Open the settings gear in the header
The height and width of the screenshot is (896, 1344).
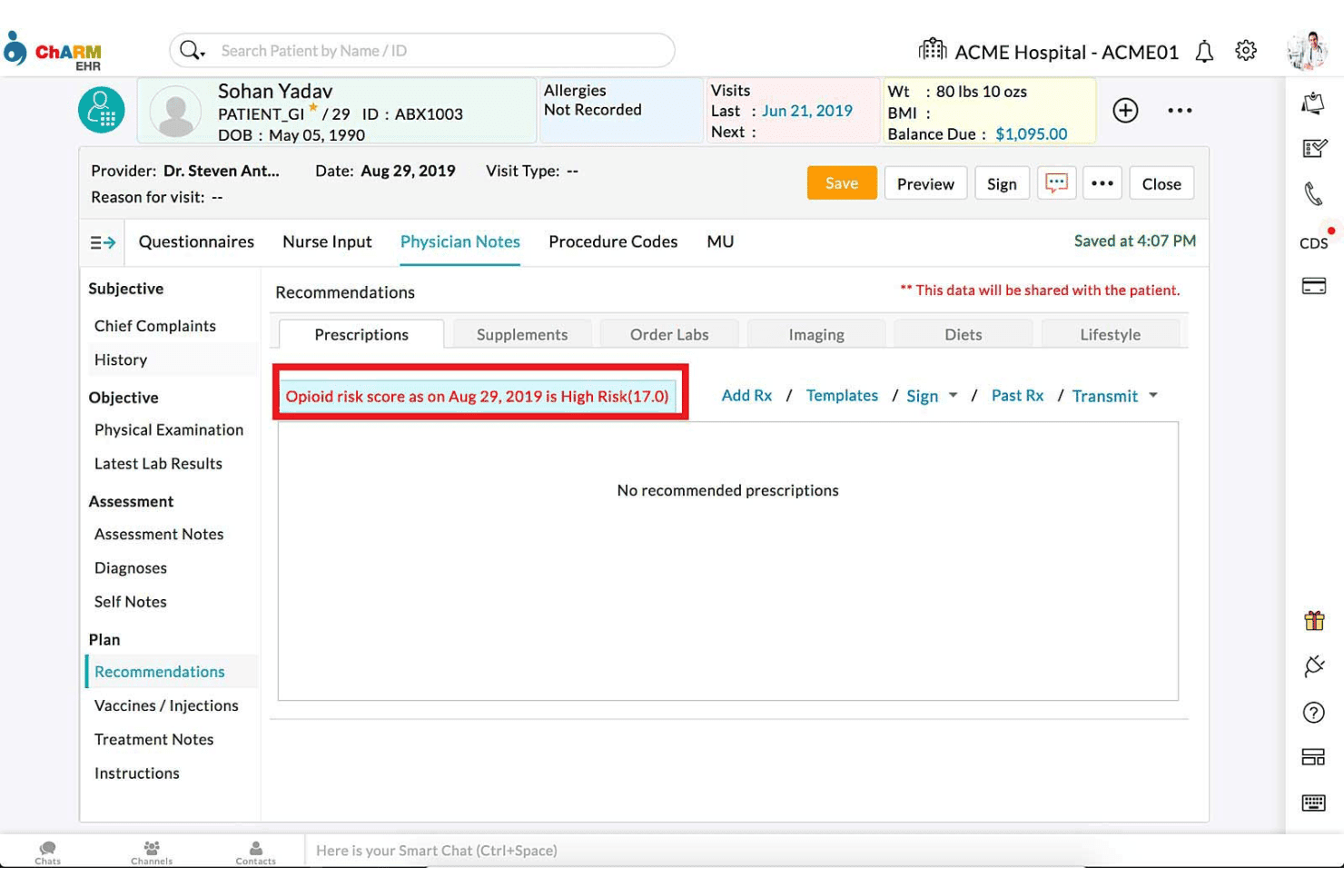pos(1246,51)
